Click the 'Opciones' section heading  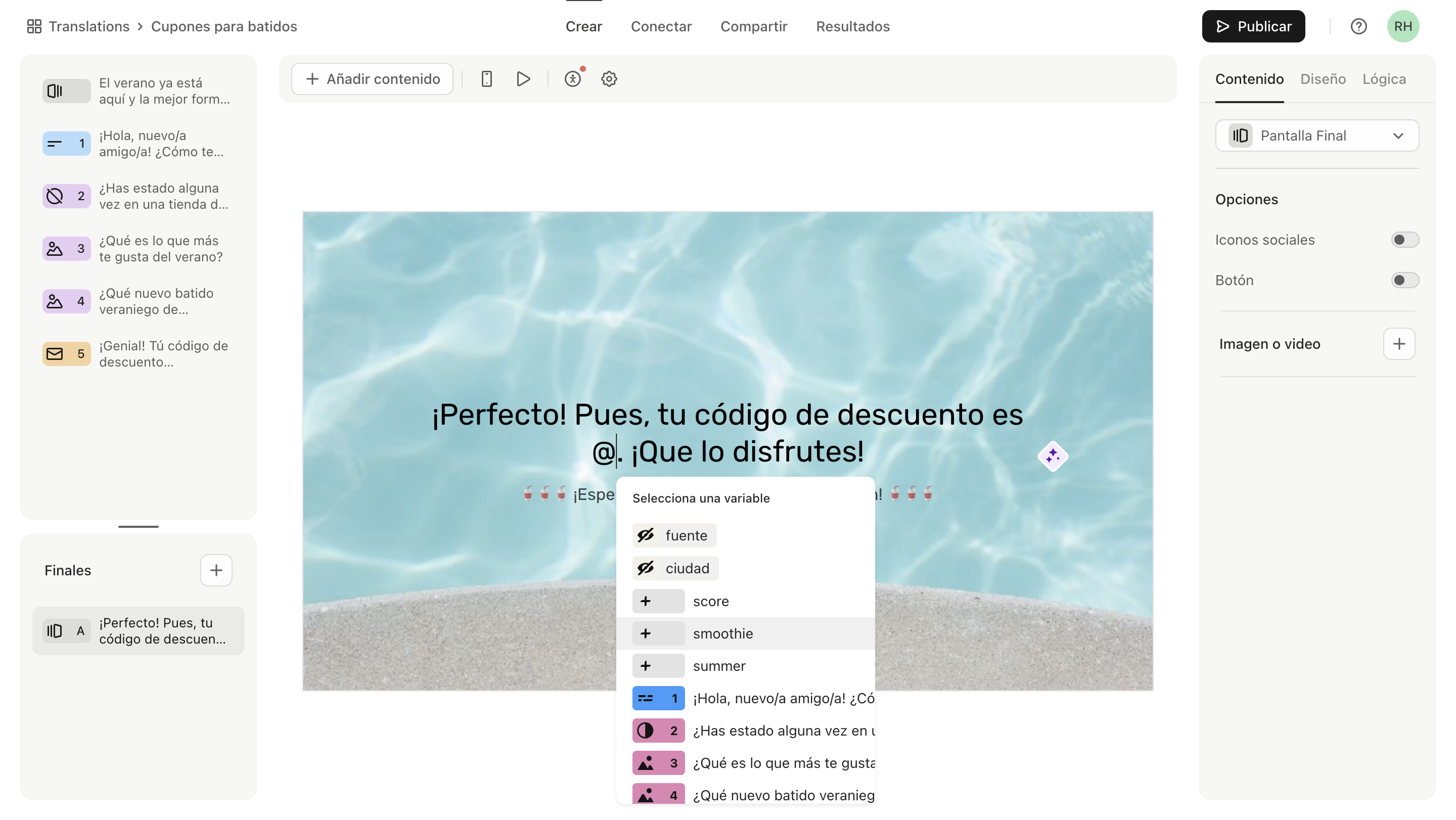pyautogui.click(x=1246, y=200)
